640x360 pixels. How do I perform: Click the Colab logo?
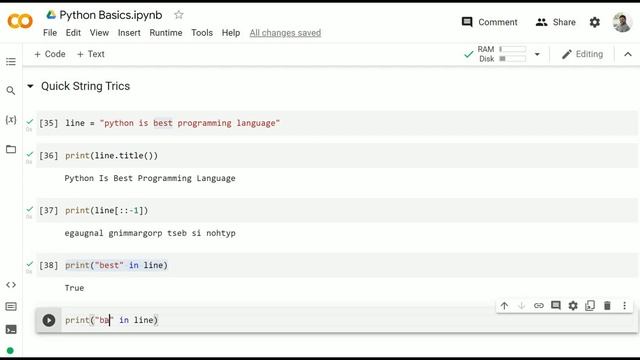(20, 21)
